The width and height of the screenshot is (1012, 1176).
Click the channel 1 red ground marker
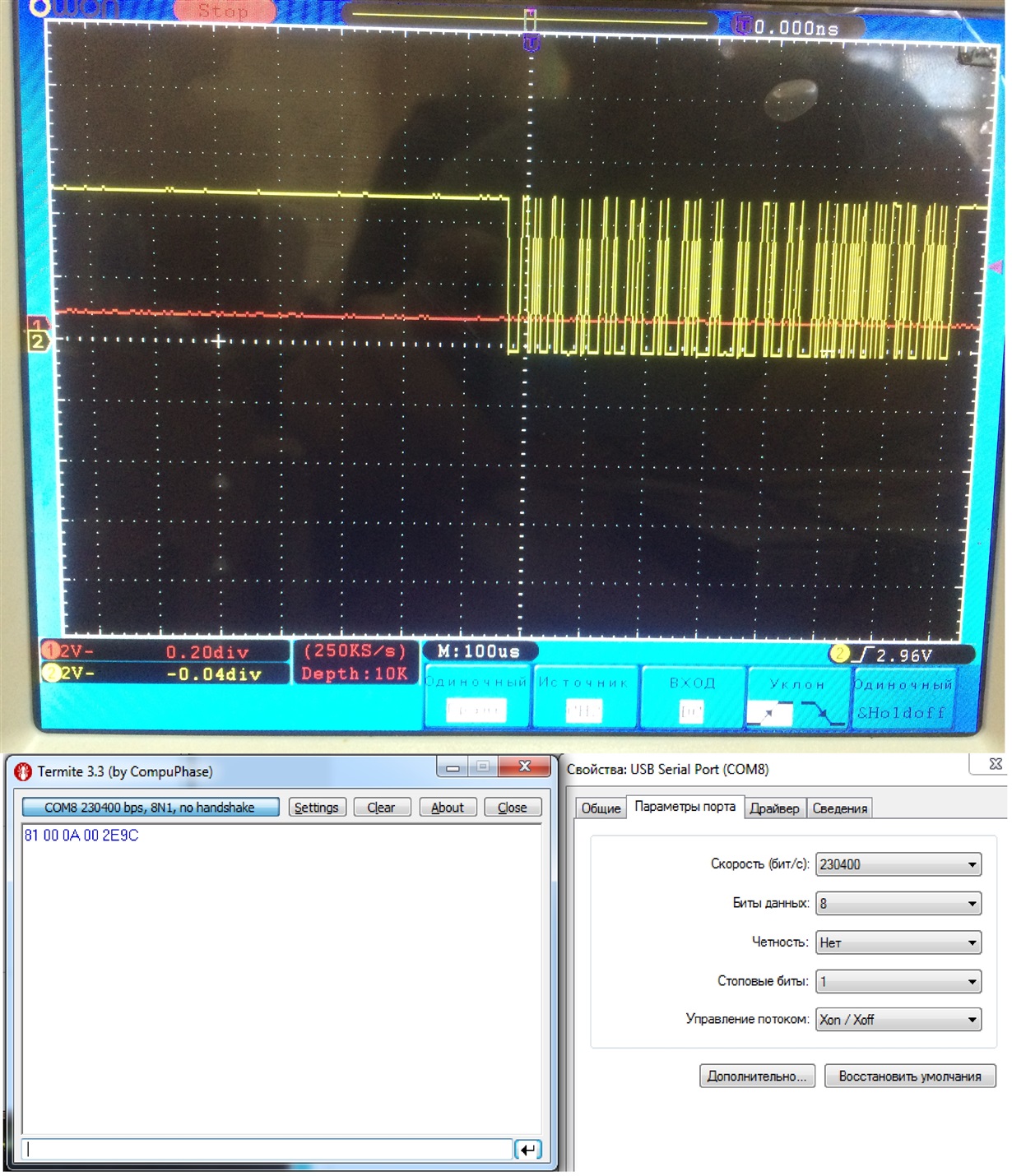tap(37, 325)
